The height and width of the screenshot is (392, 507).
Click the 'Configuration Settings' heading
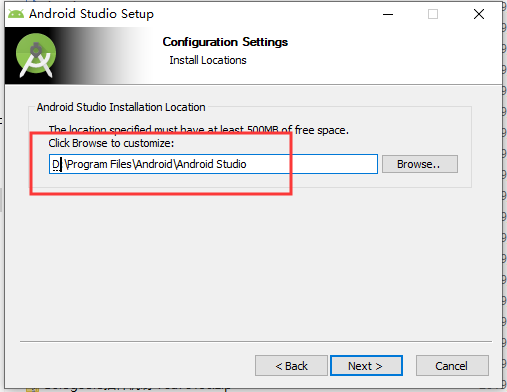225,42
